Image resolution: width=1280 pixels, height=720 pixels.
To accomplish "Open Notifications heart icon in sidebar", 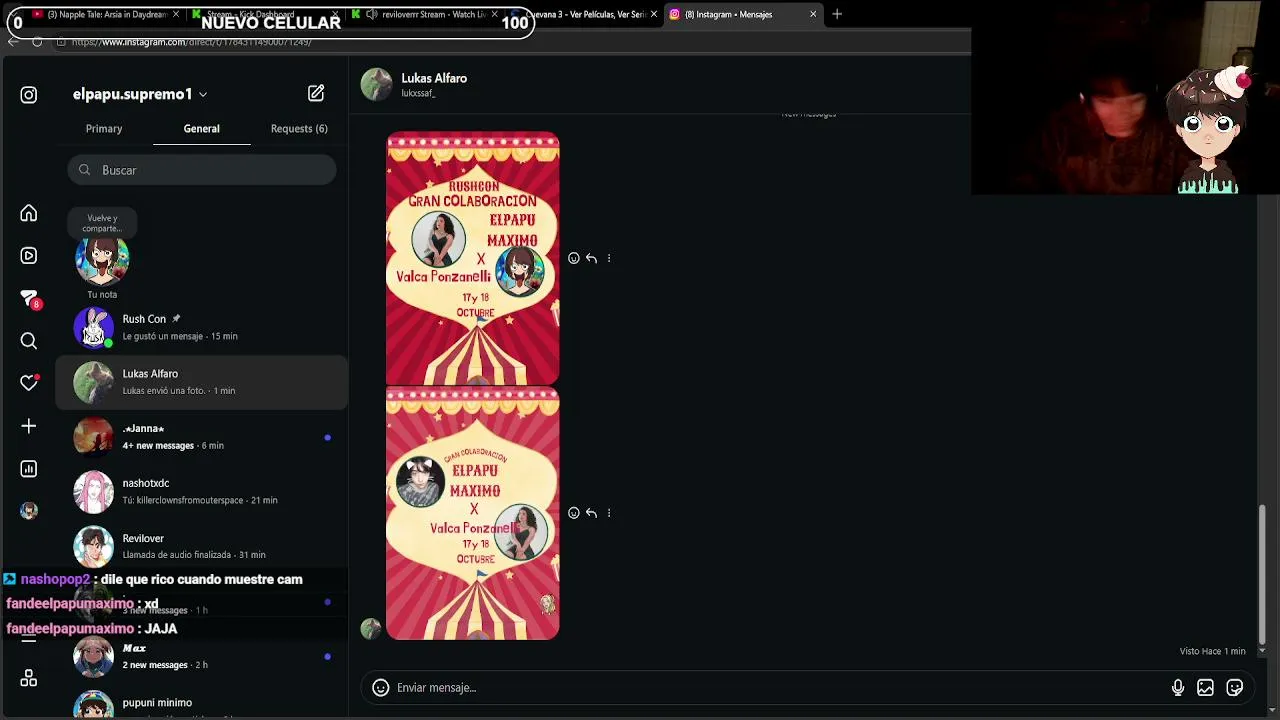I will pos(29,383).
